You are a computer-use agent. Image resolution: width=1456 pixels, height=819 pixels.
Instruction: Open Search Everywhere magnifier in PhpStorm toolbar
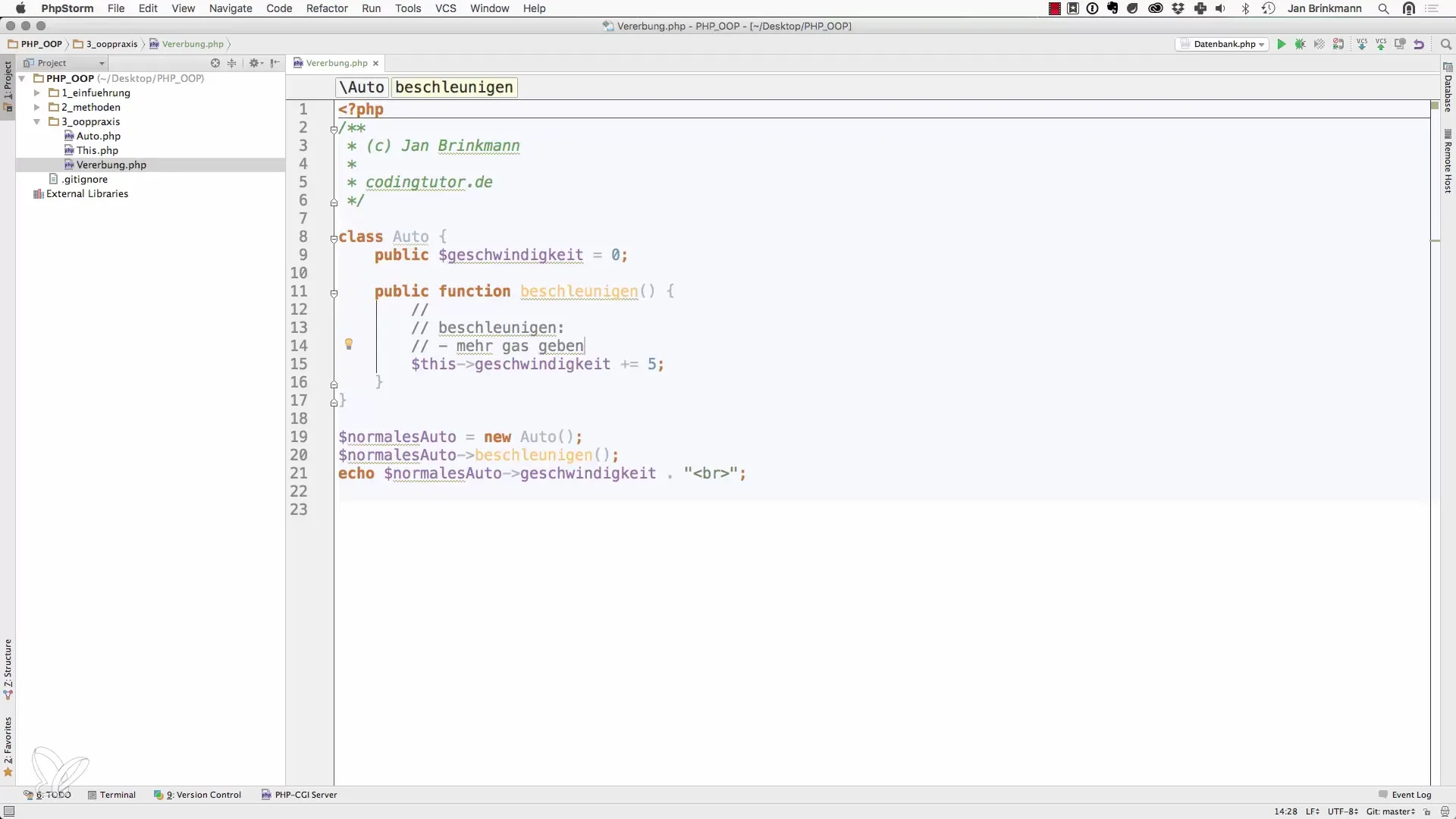tap(1445, 44)
